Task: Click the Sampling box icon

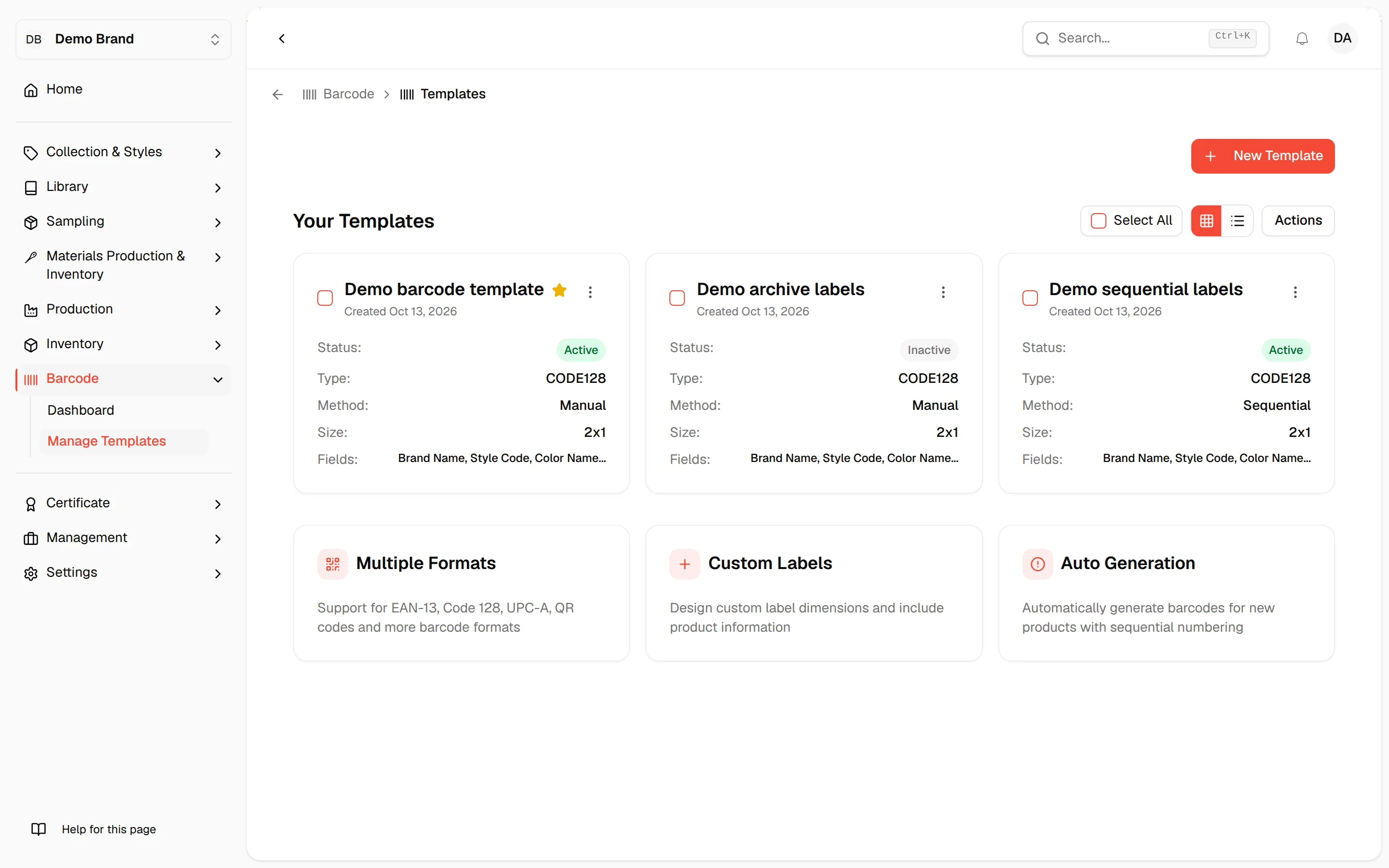Action: (x=31, y=222)
